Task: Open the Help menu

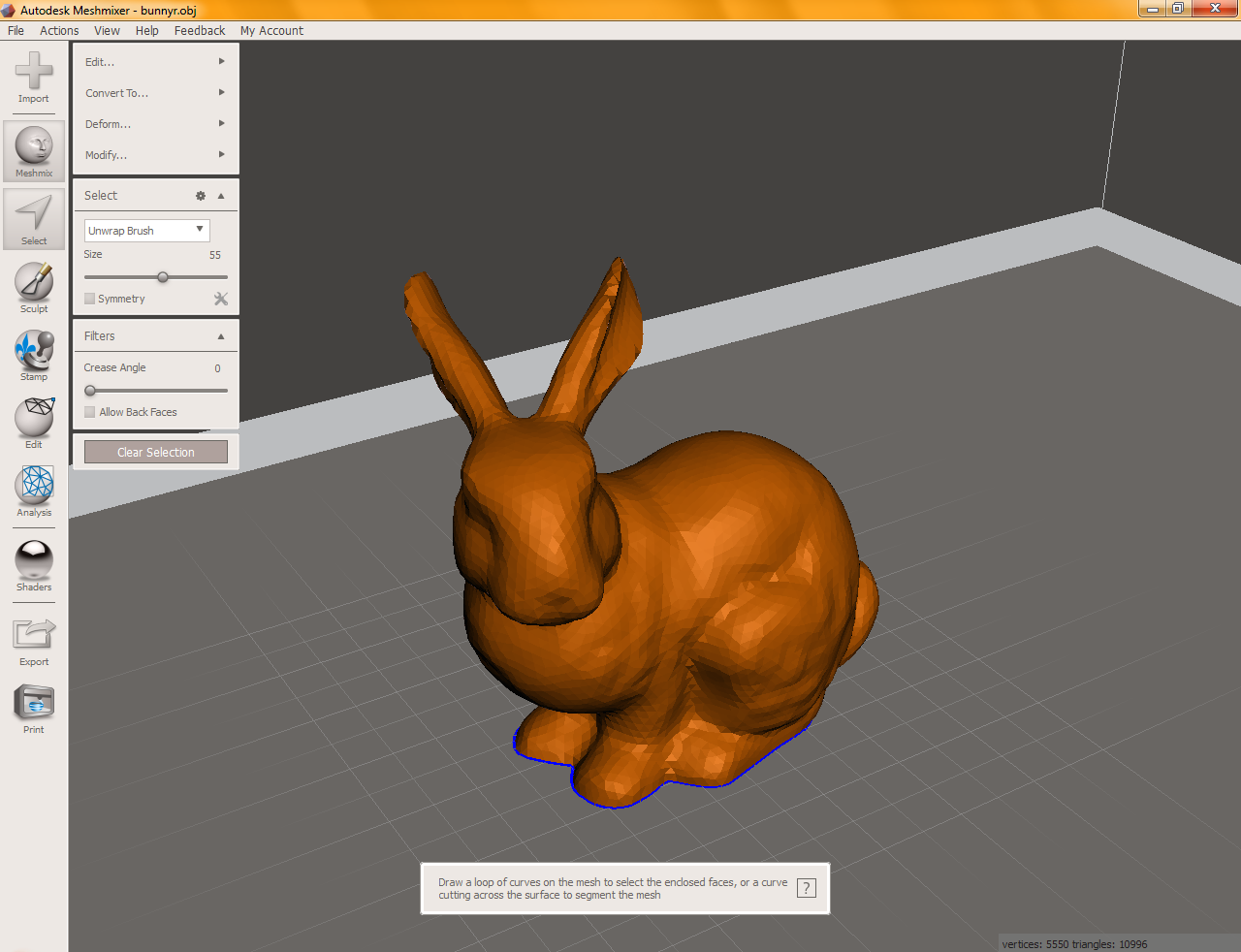Action: (147, 31)
